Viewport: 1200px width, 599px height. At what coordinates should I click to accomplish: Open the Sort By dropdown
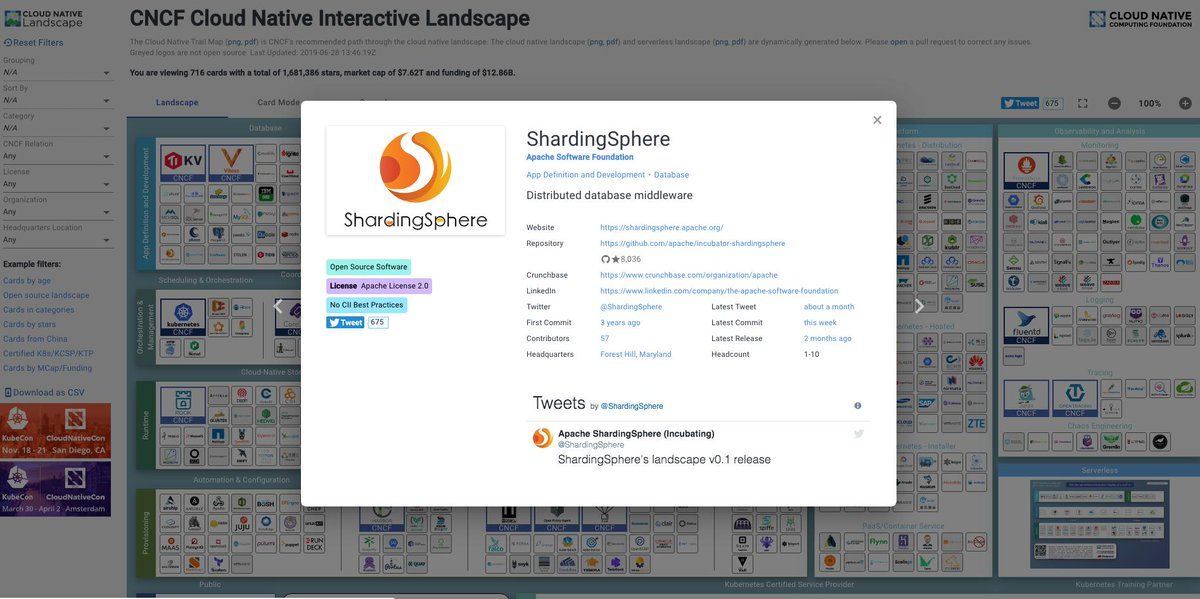tap(59, 100)
